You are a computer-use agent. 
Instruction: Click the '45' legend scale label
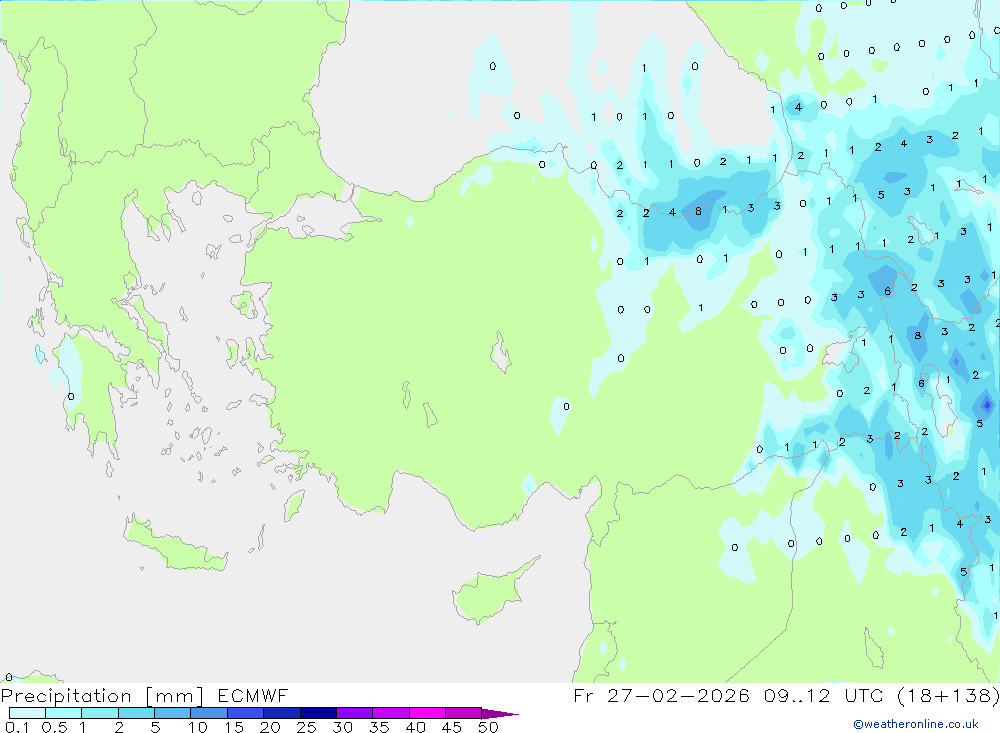[x=452, y=727]
